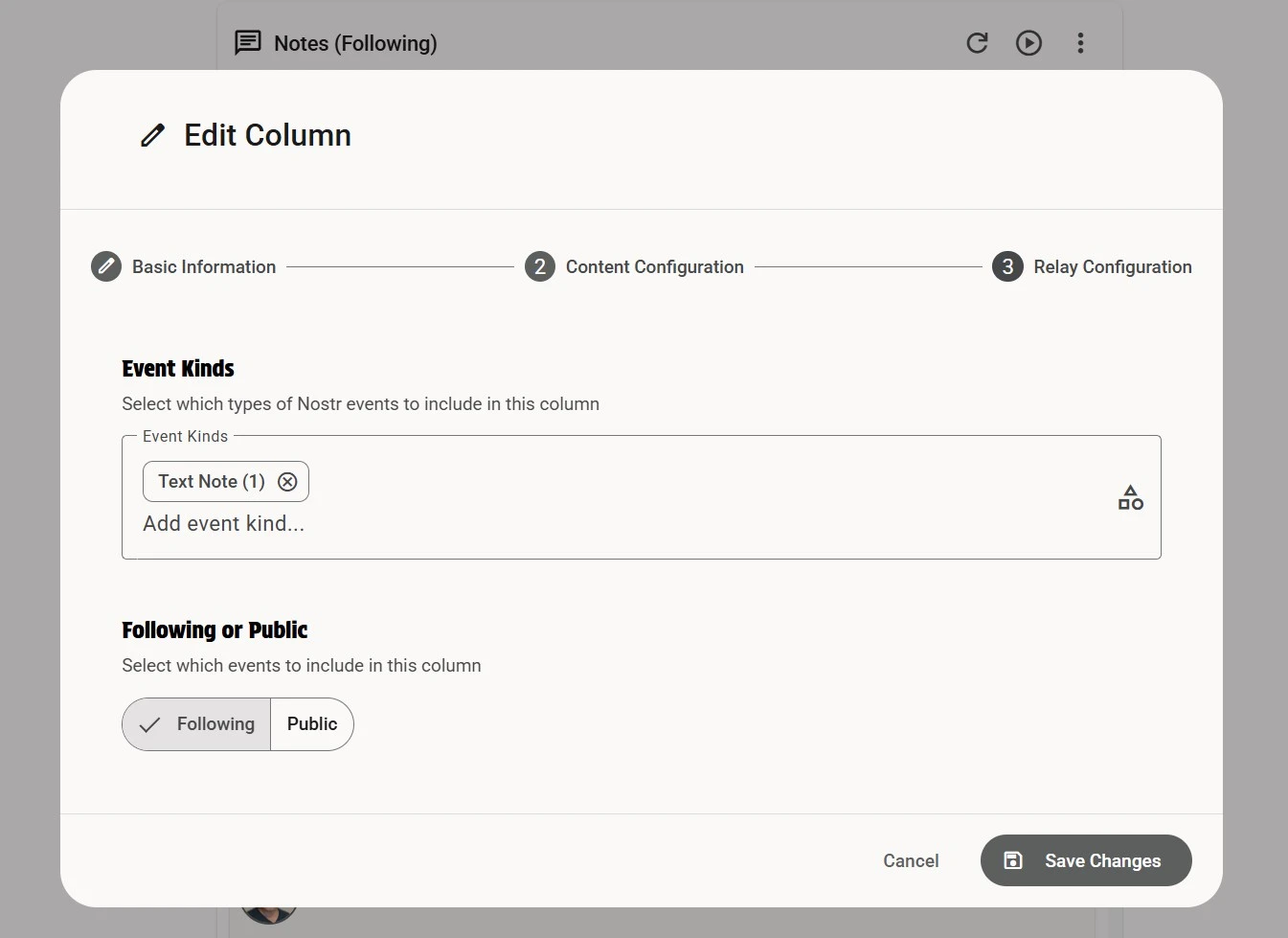Select step number 3 circle
The height and width of the screenshot is (938, 1288).
pyautogui.click(x=1007, y=266)
